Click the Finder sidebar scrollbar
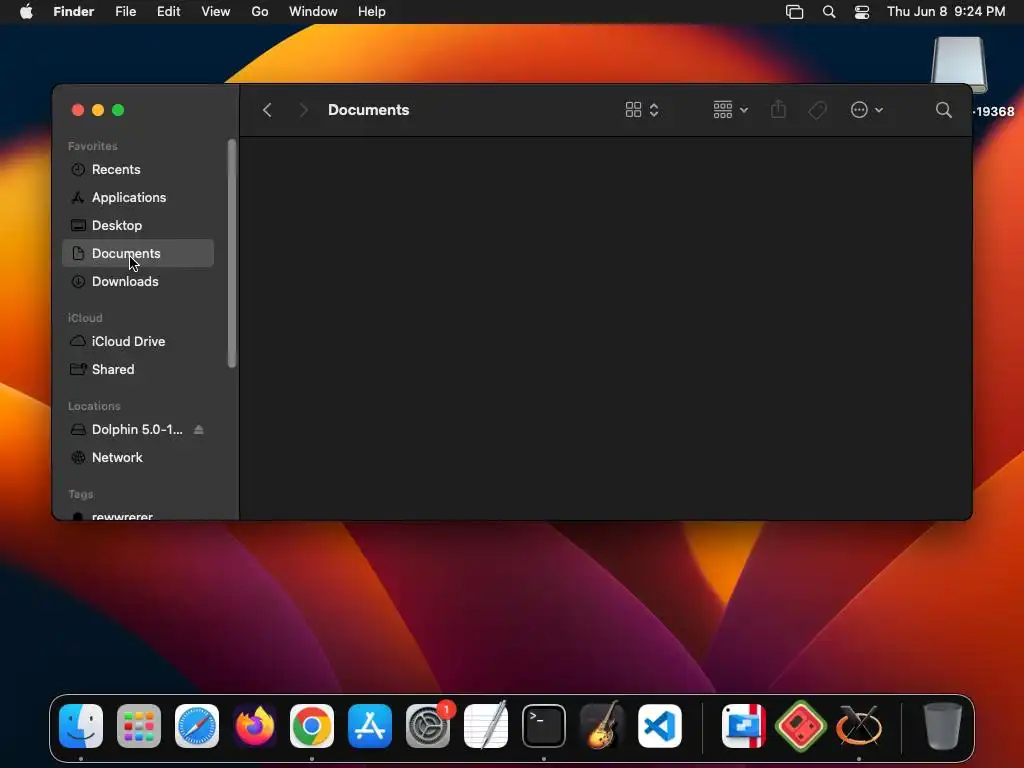 [231, 253]
